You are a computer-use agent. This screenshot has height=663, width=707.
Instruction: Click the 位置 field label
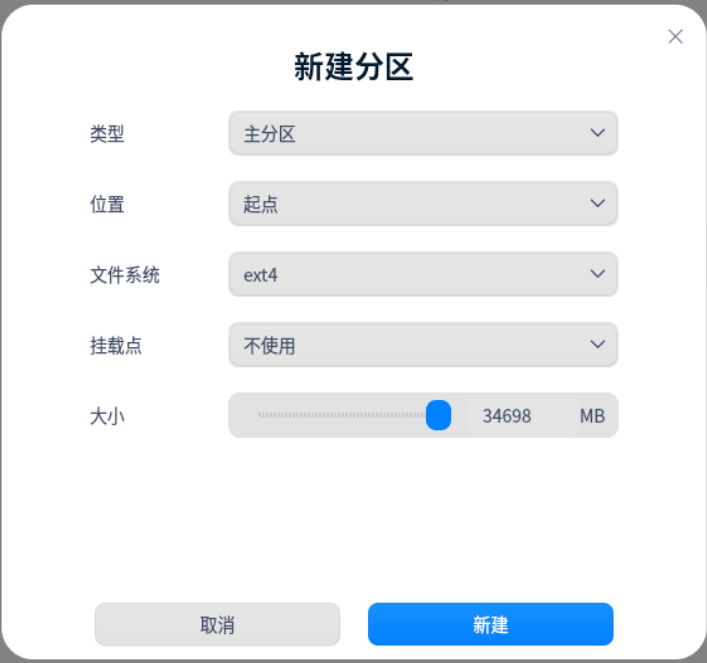[107, 205]
